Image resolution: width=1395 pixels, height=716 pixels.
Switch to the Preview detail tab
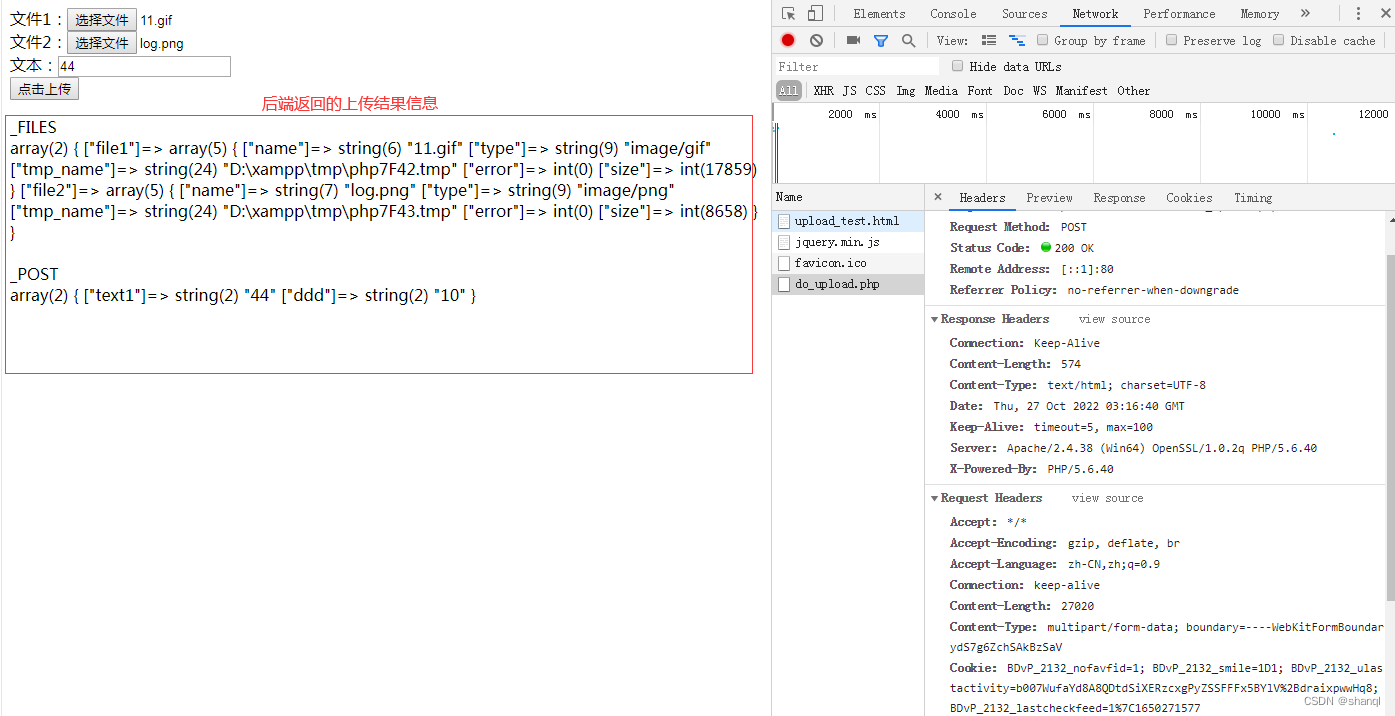pos(1049,198)
